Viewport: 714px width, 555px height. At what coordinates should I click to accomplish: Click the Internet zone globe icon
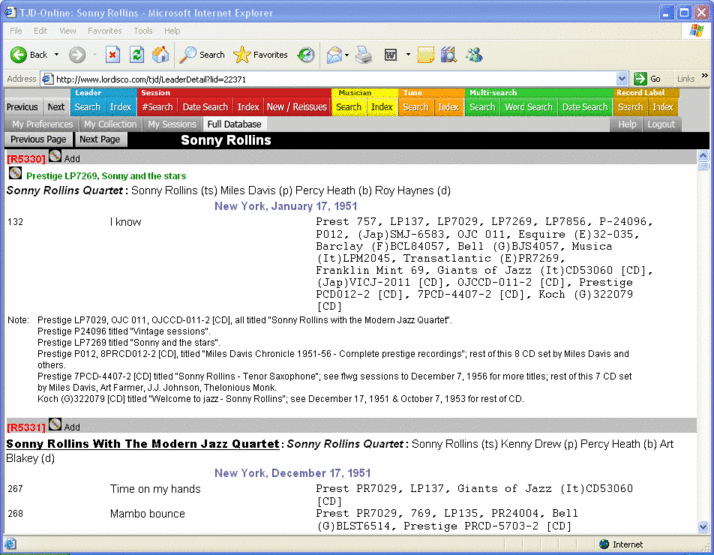click(x=604, y=544)
